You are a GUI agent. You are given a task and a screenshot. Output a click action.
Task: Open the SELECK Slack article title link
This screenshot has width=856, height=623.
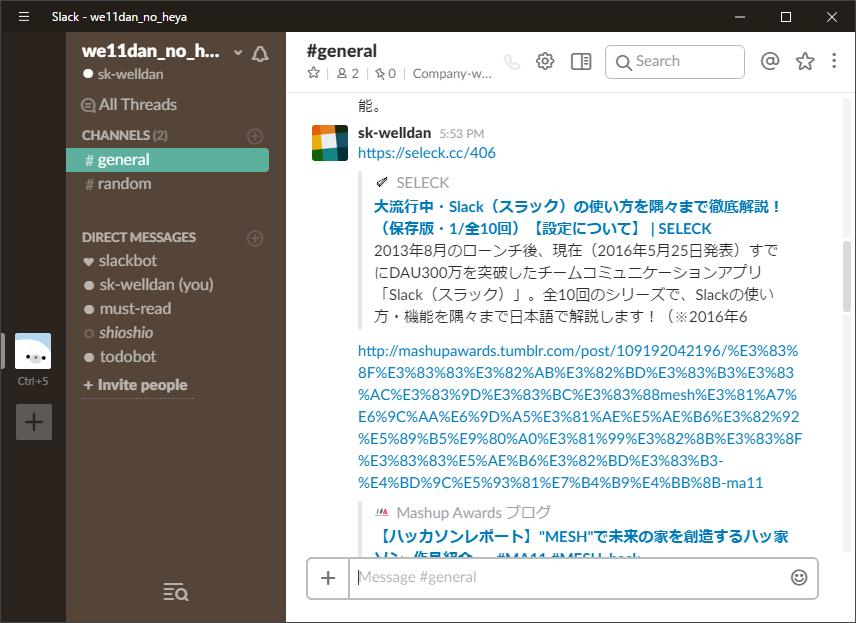pyautogui.click(x=578, y=217)
